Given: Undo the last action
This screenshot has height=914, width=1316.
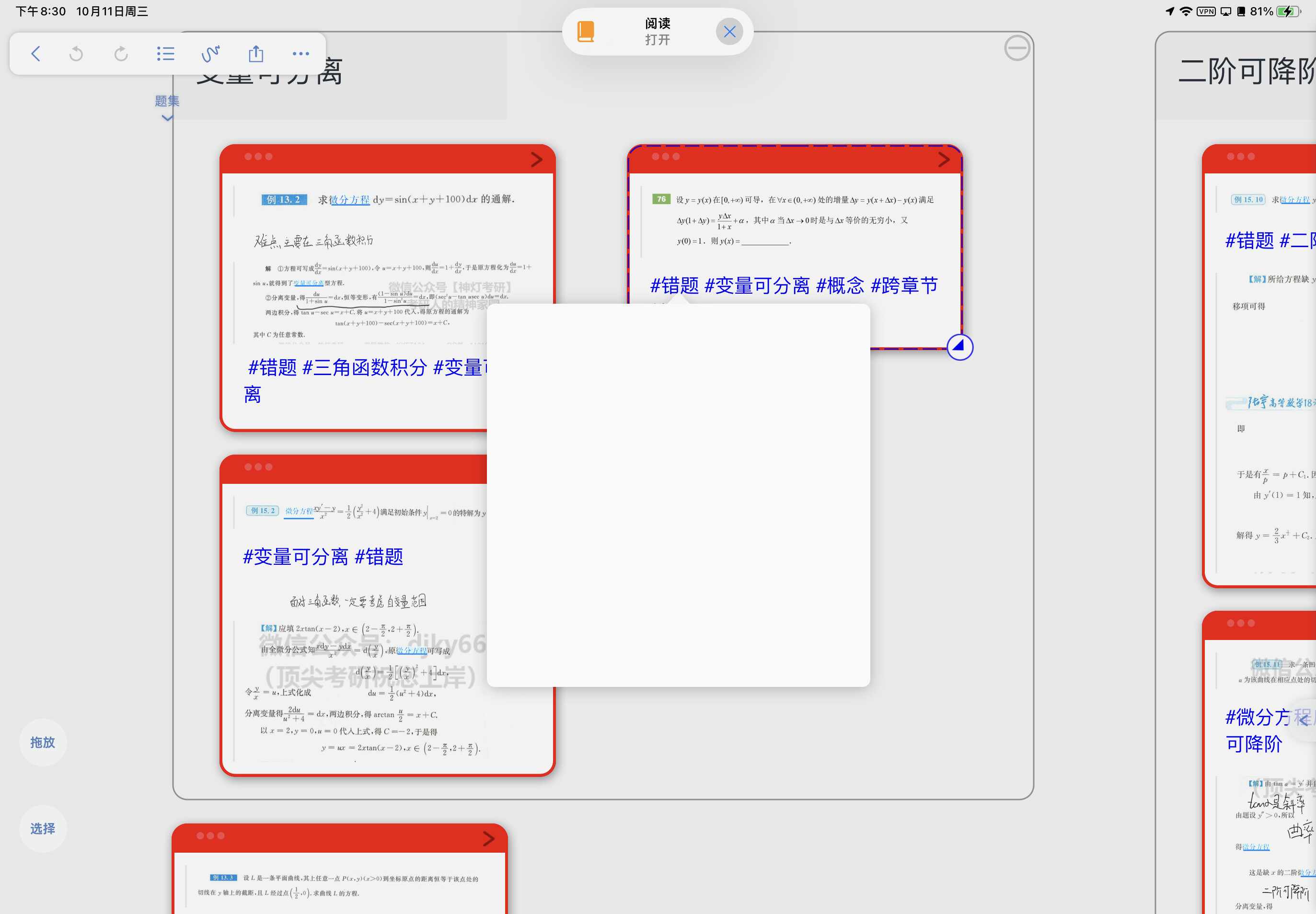Looking at the screenshot, I should click(76, 54).
